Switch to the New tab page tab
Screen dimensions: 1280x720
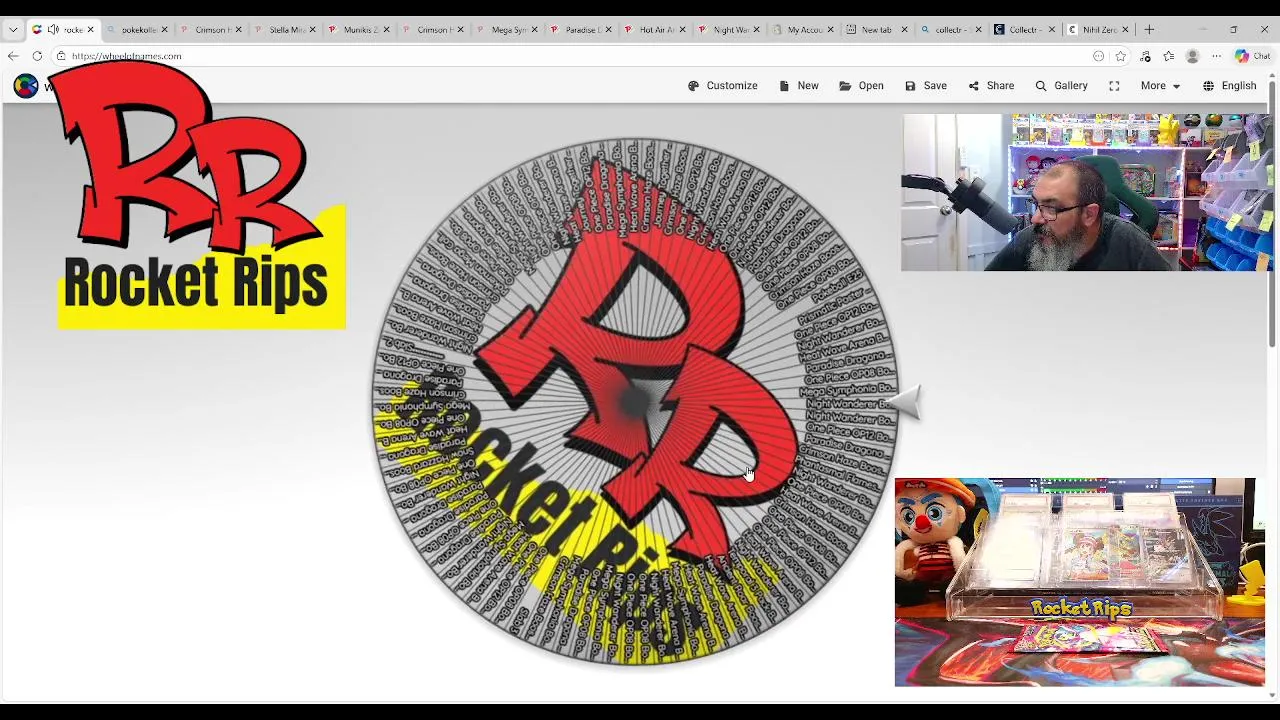(876, 30)
